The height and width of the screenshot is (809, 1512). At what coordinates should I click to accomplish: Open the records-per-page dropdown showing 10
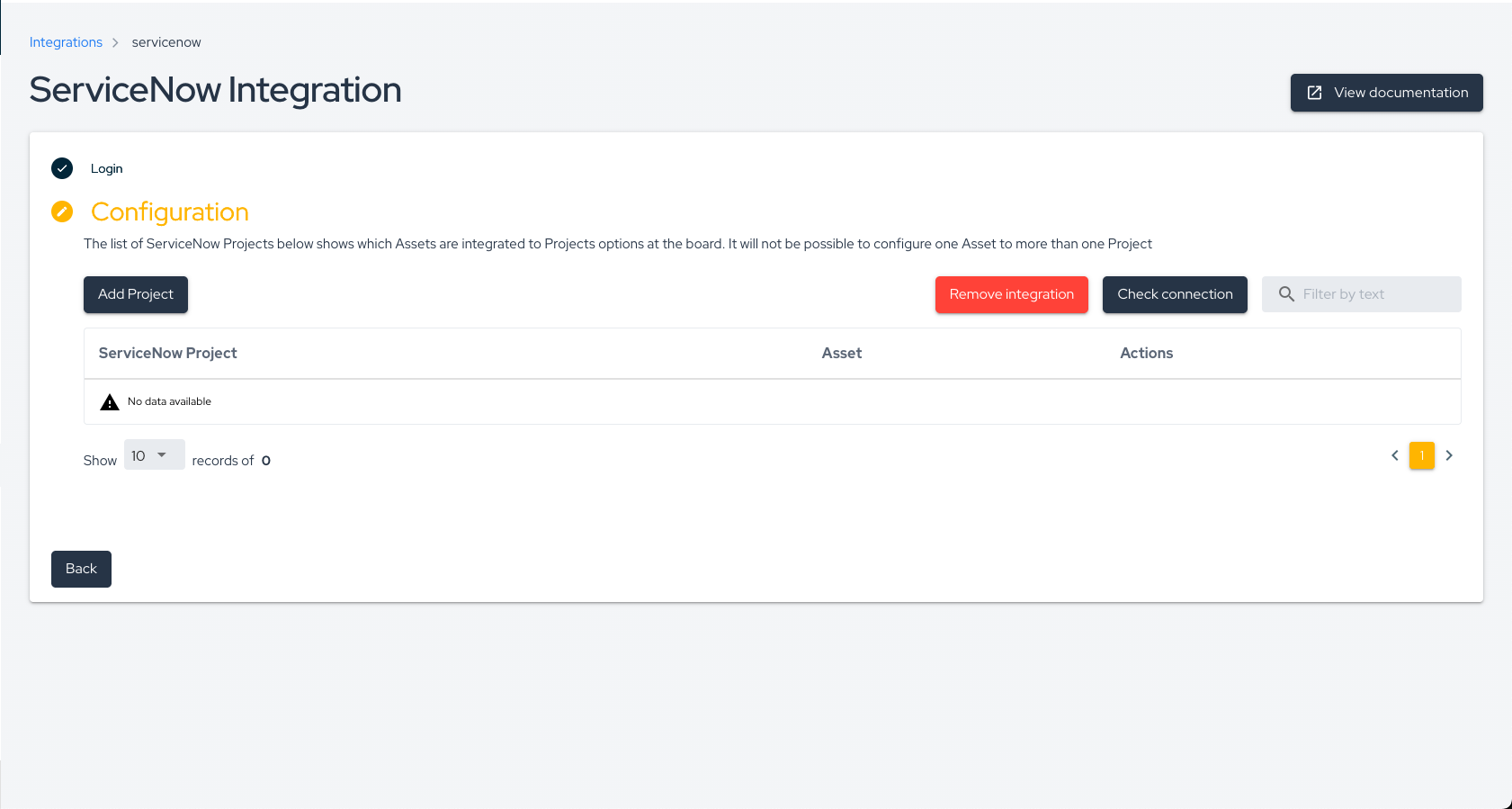point(154,455)
